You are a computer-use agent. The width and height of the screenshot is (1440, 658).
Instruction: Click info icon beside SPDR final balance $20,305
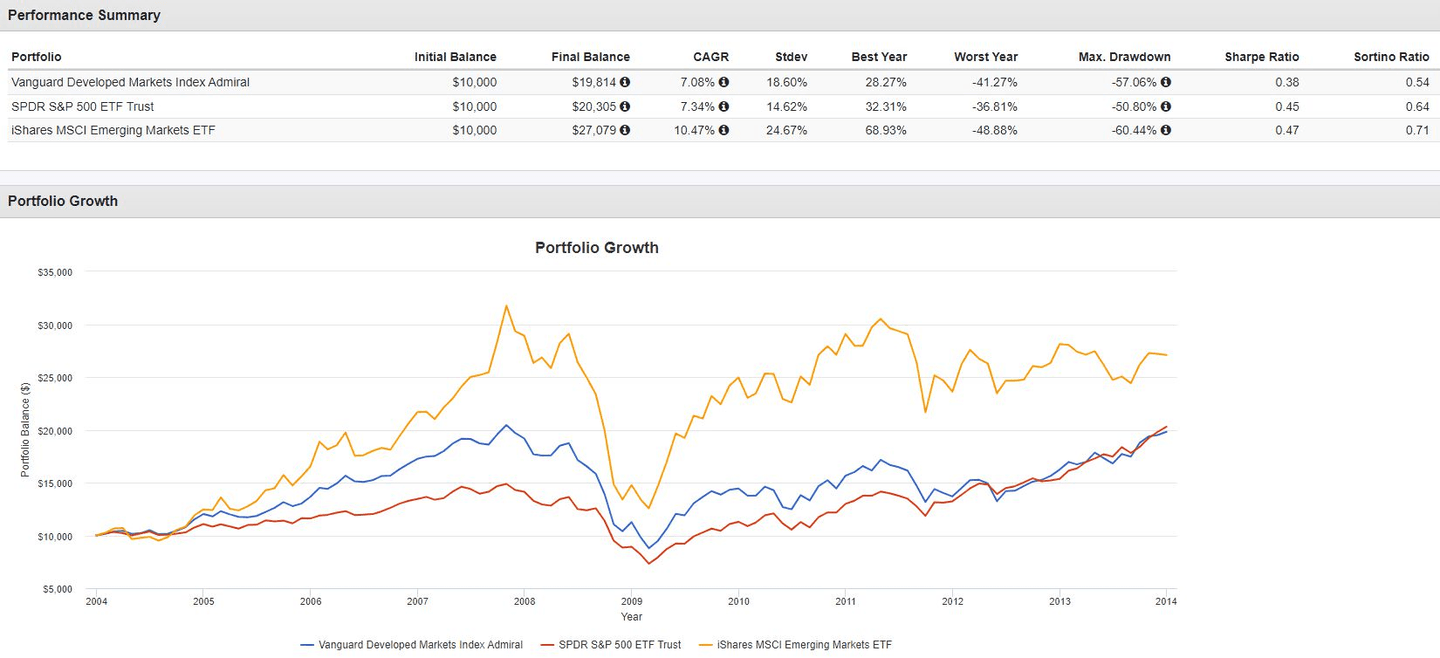[625, 107]
